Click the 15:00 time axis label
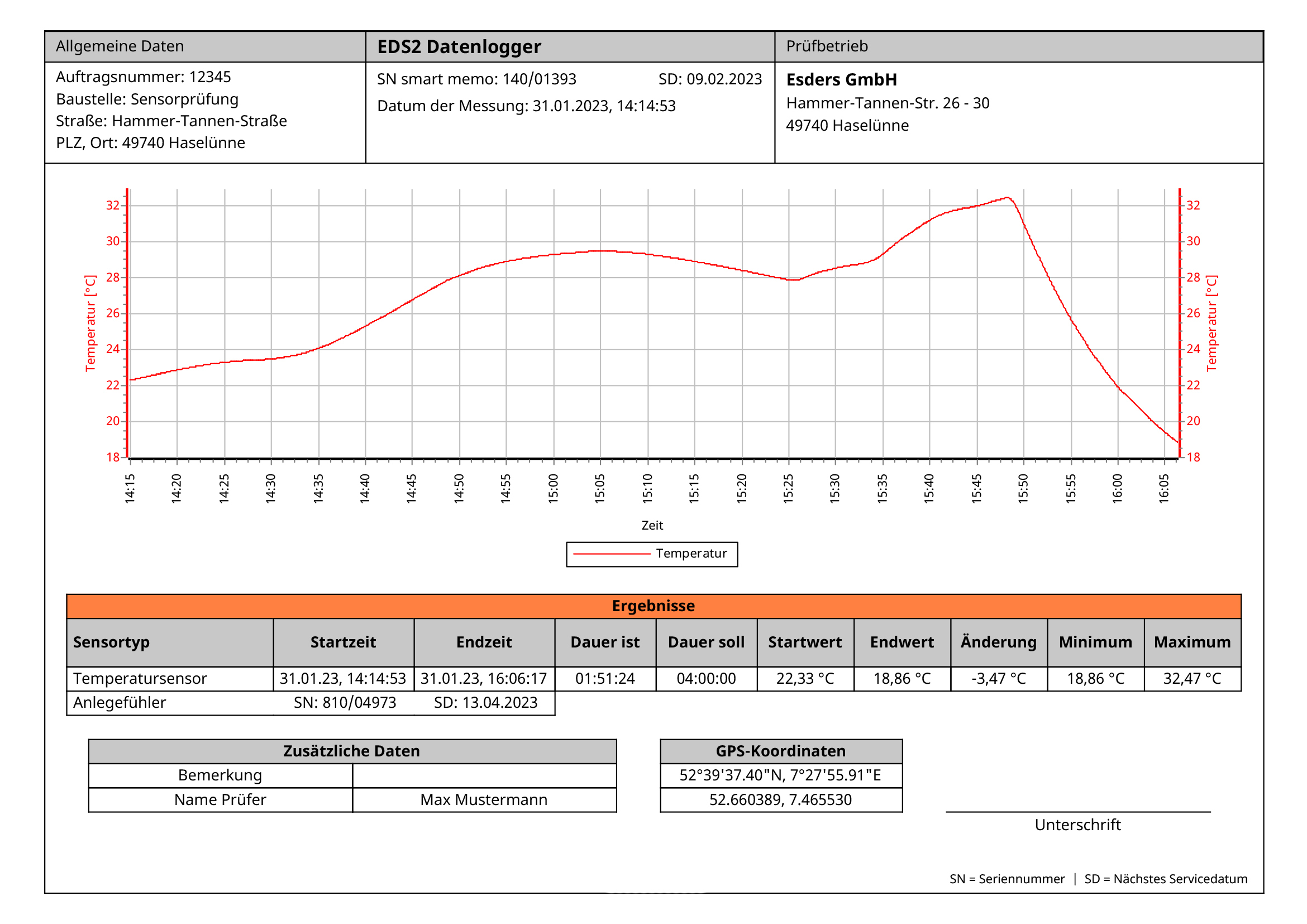This screenshot has width=1307, height=924. coord(554,488)
